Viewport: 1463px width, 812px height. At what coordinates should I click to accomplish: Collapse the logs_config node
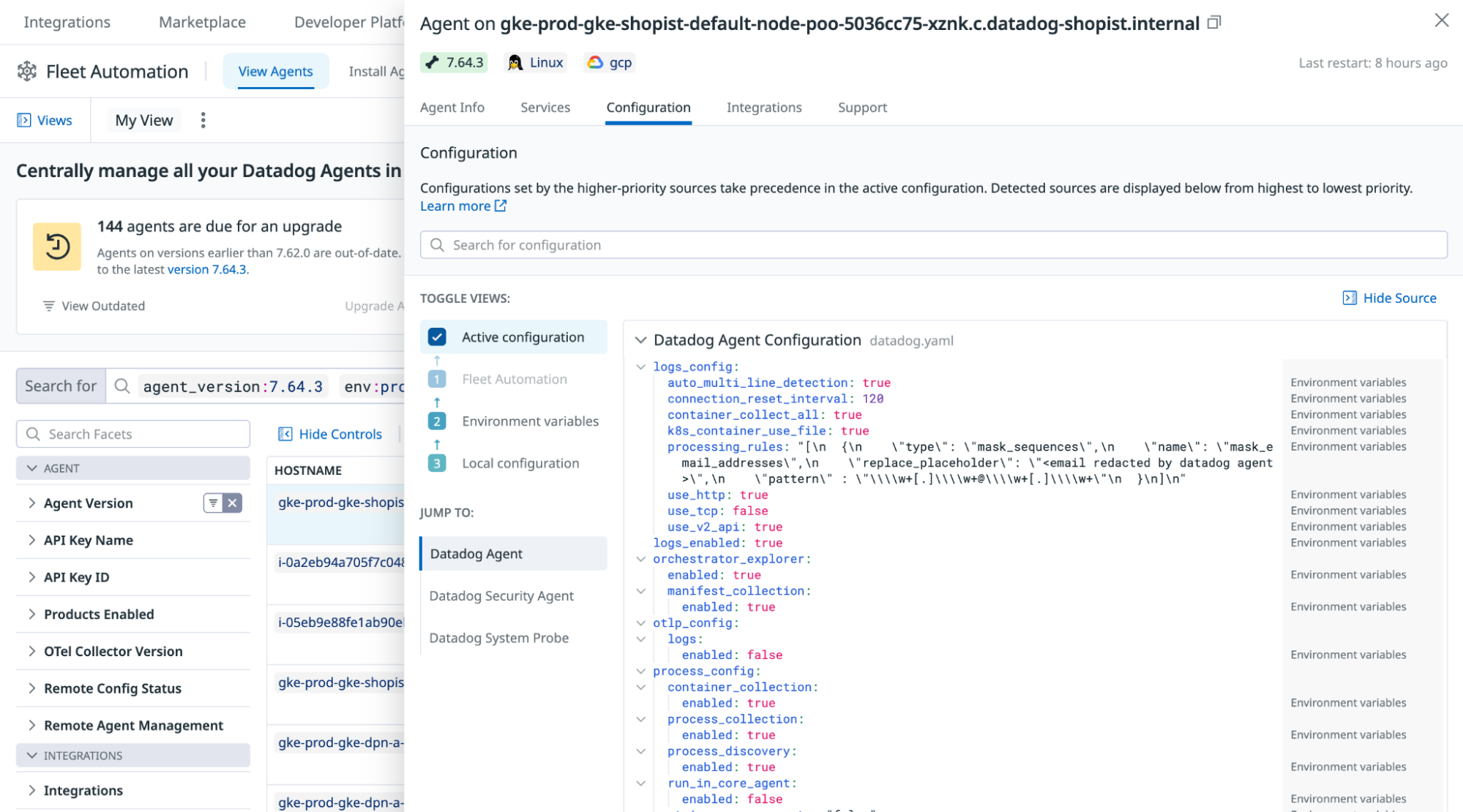point(640,366)
